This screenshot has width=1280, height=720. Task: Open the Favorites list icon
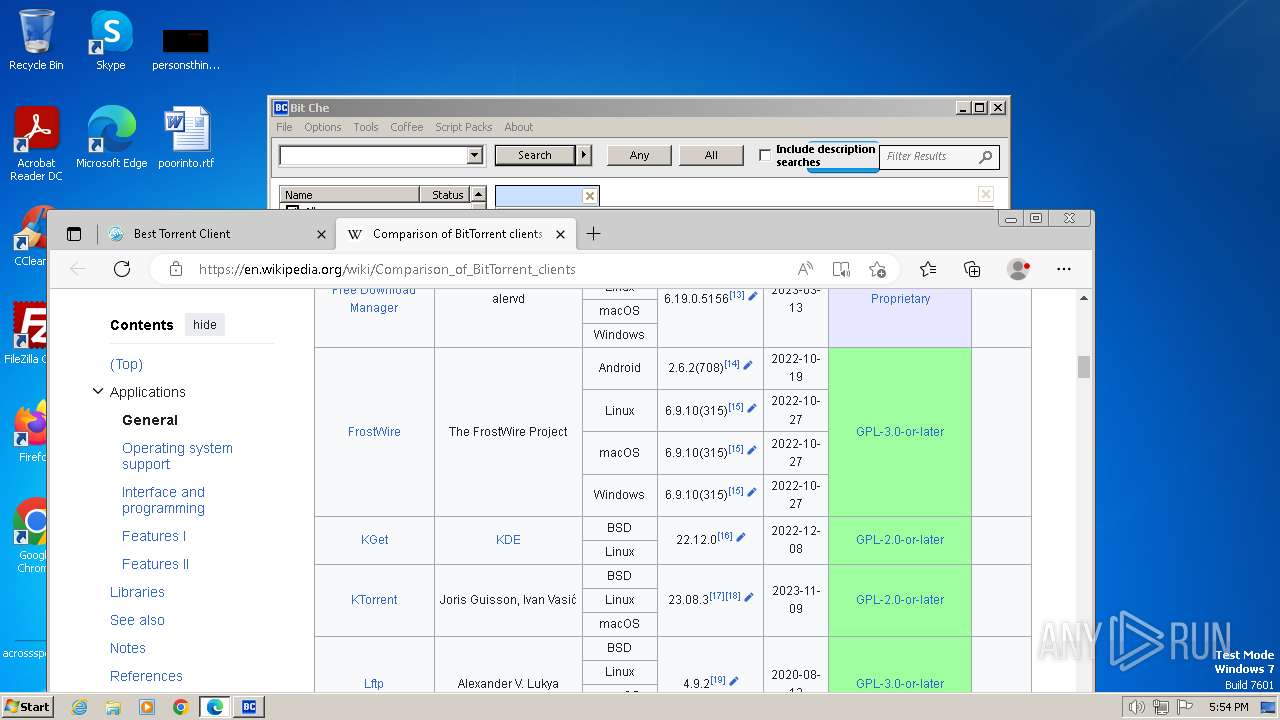click(928, 269)
